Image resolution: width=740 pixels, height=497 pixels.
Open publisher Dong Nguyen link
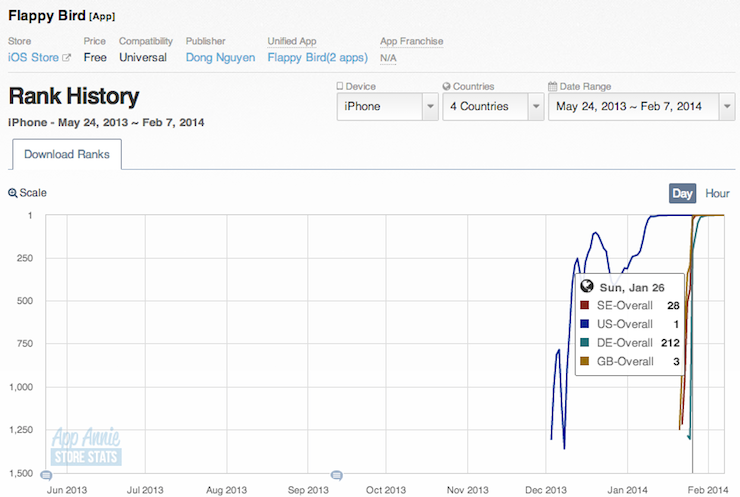click(x=220, y=58)
